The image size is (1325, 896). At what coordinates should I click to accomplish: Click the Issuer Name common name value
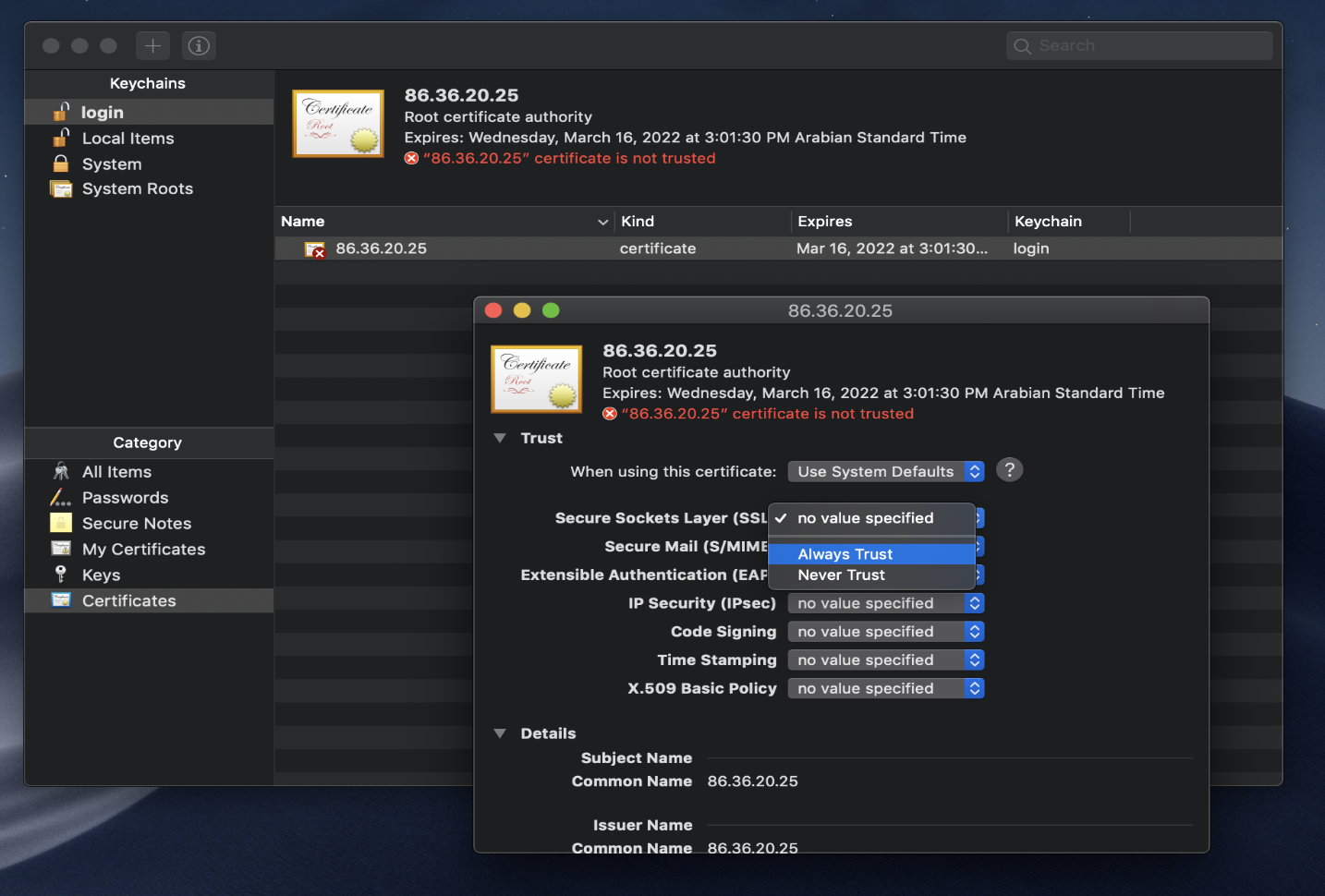tap(753, 847)
